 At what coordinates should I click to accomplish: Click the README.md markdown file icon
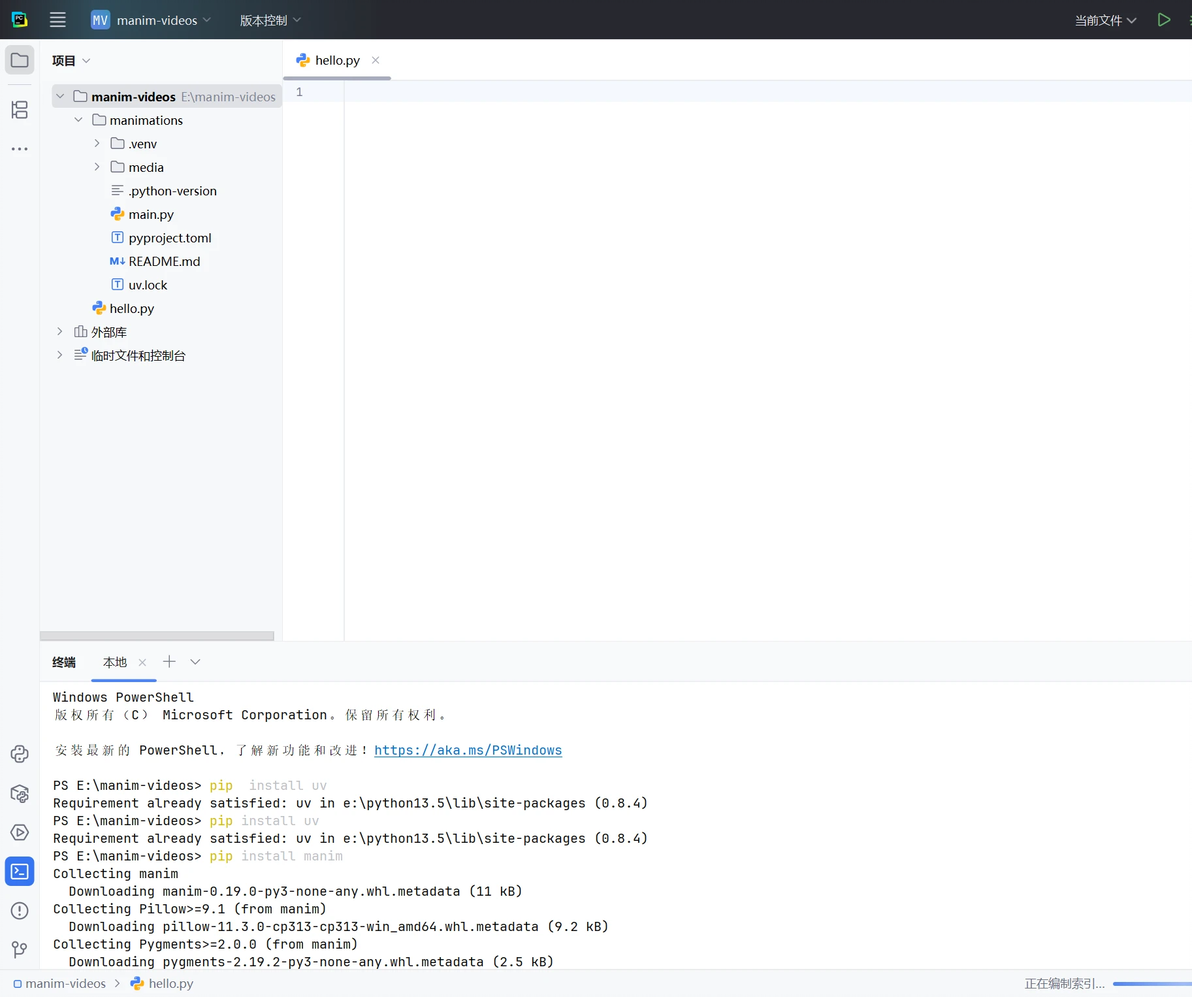click(x=117, y=262)
